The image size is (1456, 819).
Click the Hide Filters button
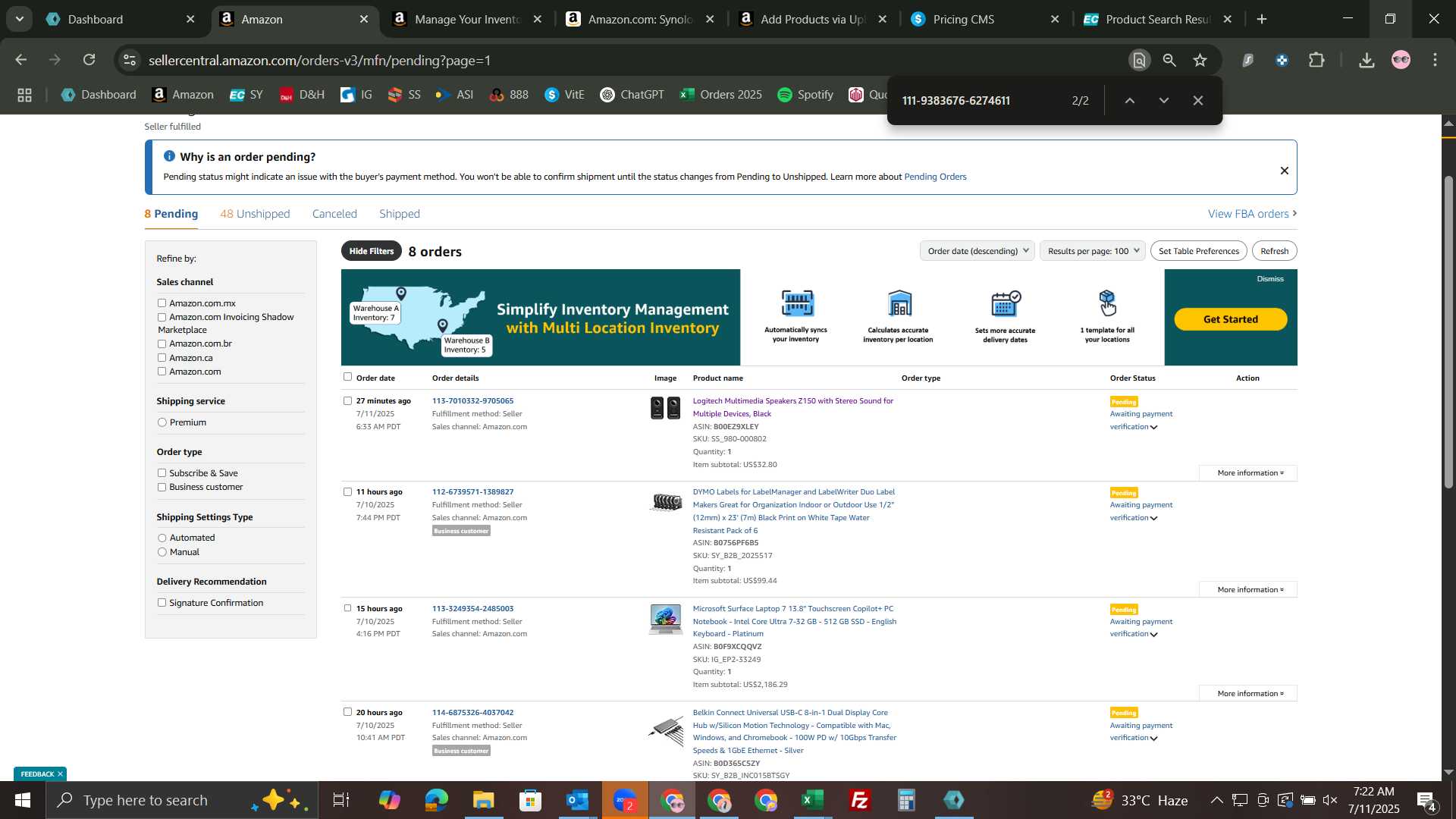371,251
